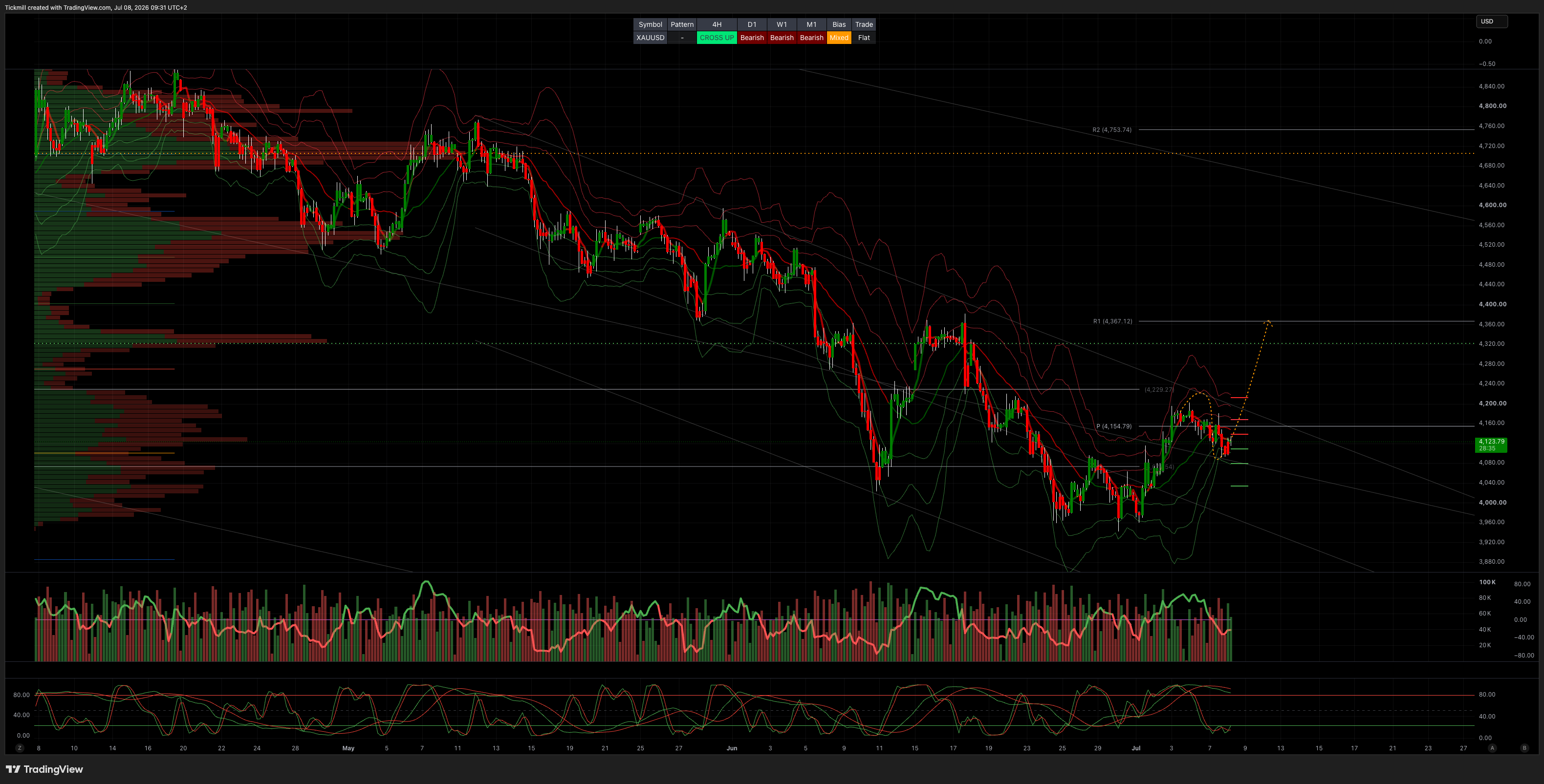
Task: Click the 4H timeframe column header
Action: coord(717,24)
